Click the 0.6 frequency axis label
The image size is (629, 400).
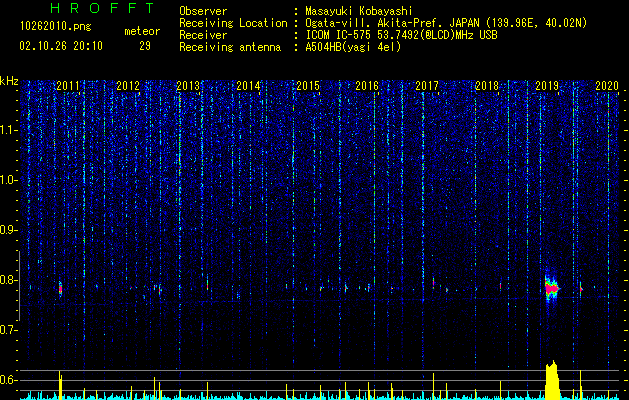click(7, 380)
